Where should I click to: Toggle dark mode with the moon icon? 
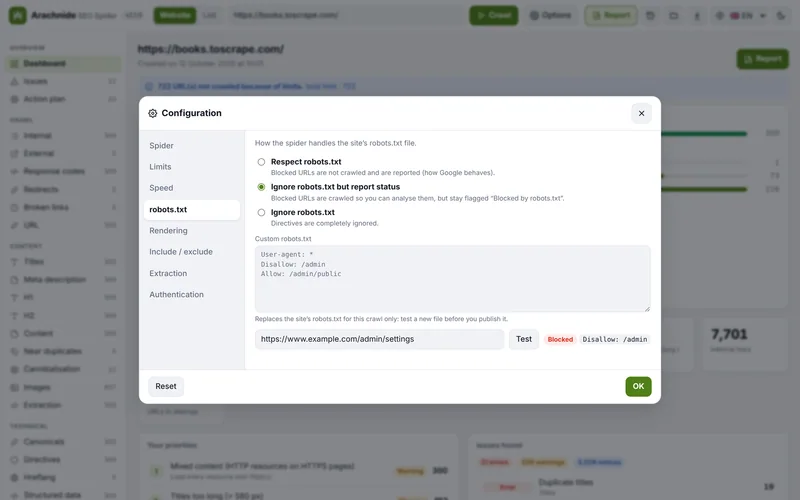[x=781, y=15]
